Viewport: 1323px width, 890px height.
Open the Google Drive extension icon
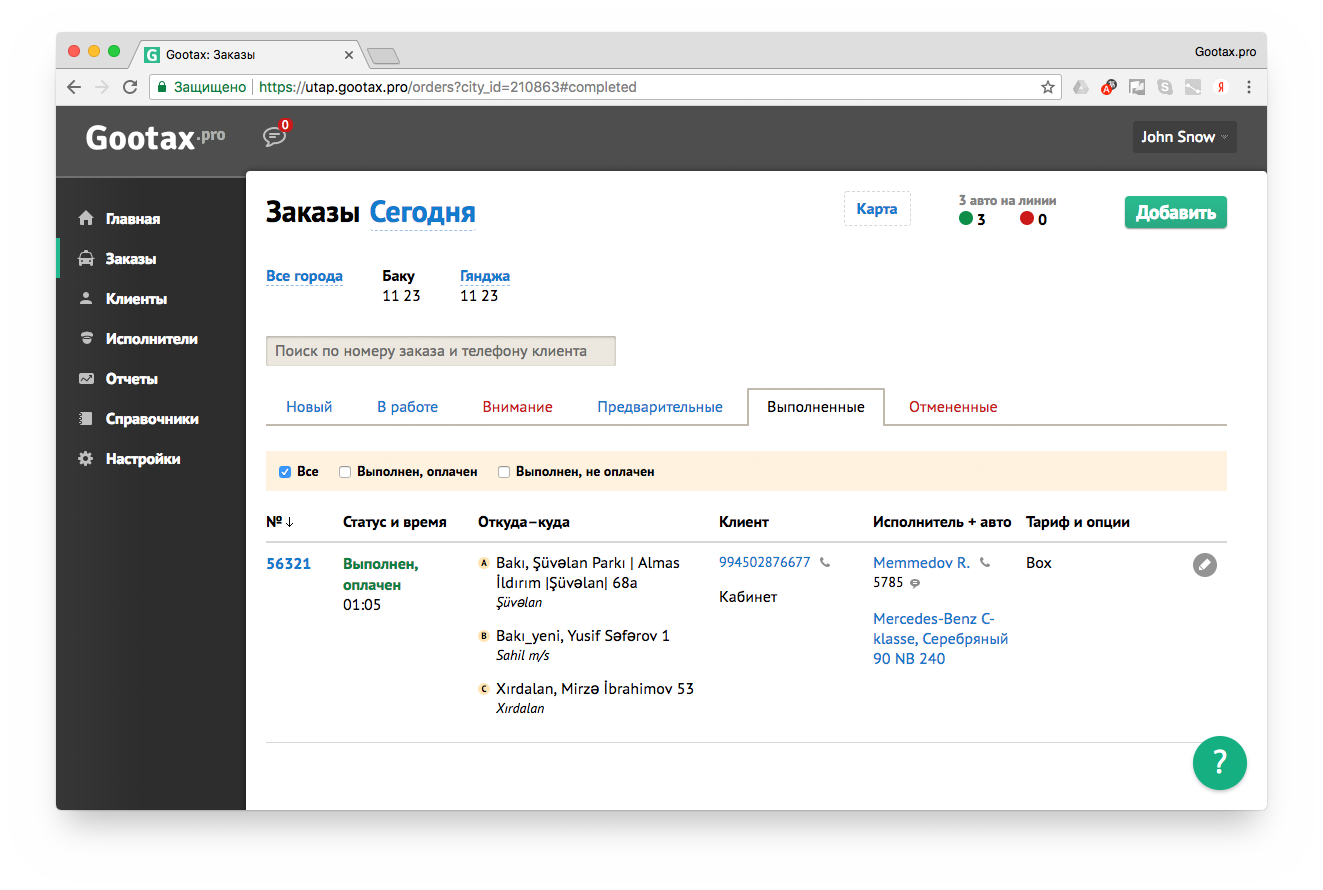point(1081,87)
